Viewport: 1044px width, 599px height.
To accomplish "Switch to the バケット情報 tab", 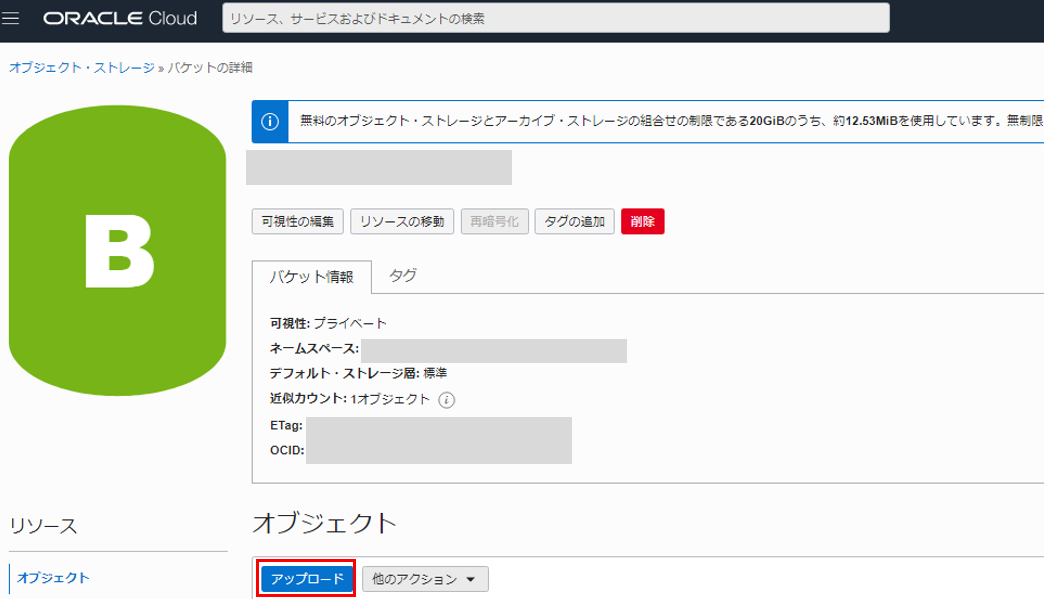I will point(312,277).
